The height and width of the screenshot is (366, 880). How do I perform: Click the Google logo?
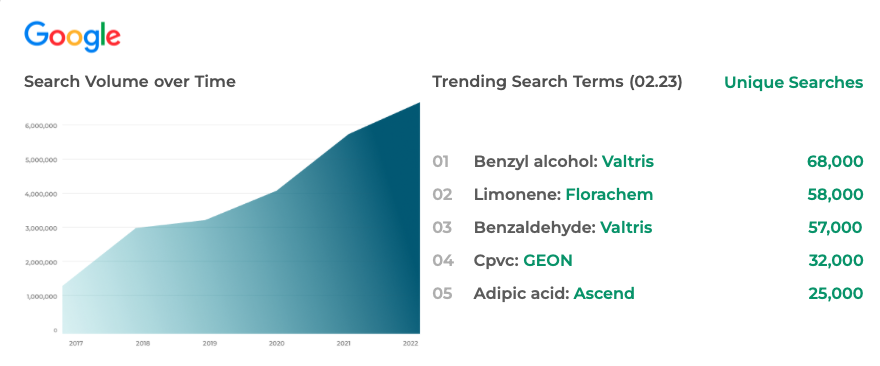point(72,36)
